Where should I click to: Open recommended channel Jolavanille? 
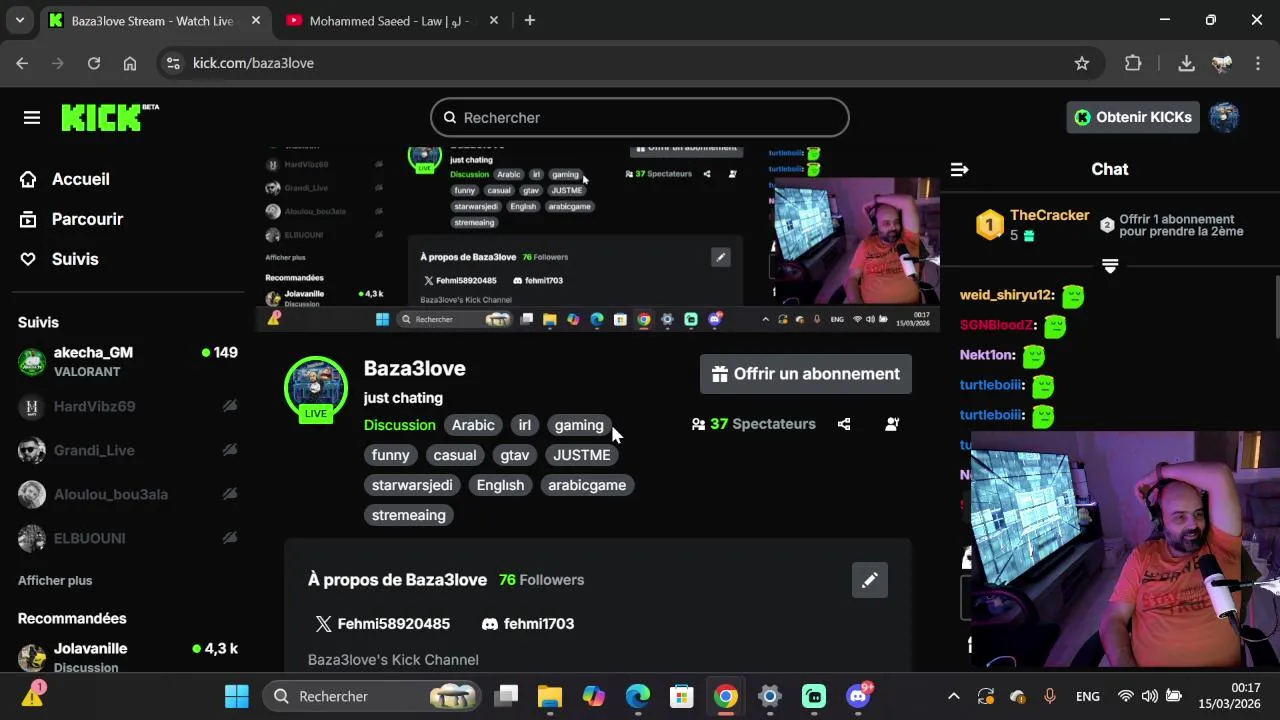pyautogui.click(x=128, y=656)
